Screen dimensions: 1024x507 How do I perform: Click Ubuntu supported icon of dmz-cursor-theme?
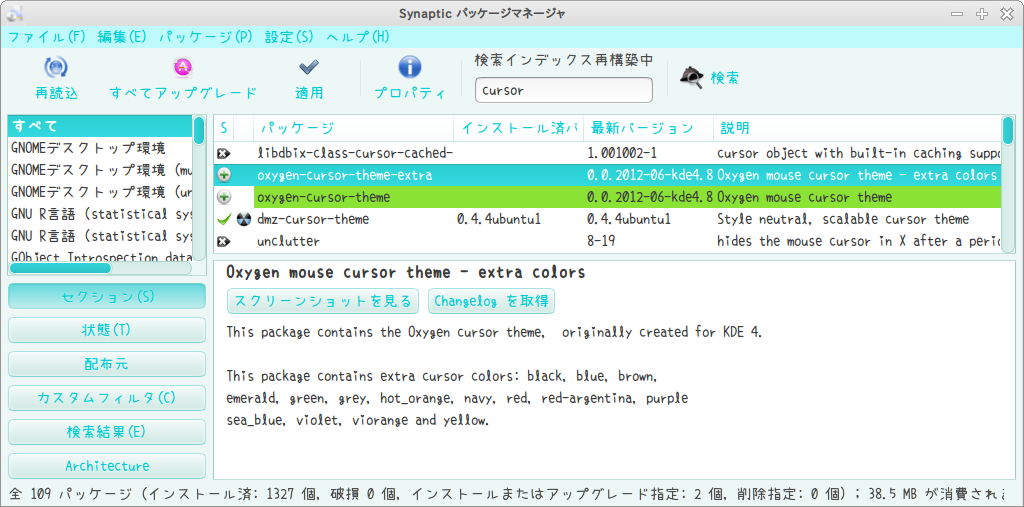click(x=244, y=219)
